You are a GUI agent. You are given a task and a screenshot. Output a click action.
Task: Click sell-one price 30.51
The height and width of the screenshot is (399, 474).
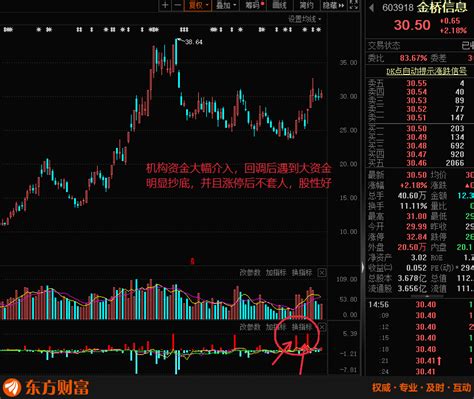(x=416, y=118)
